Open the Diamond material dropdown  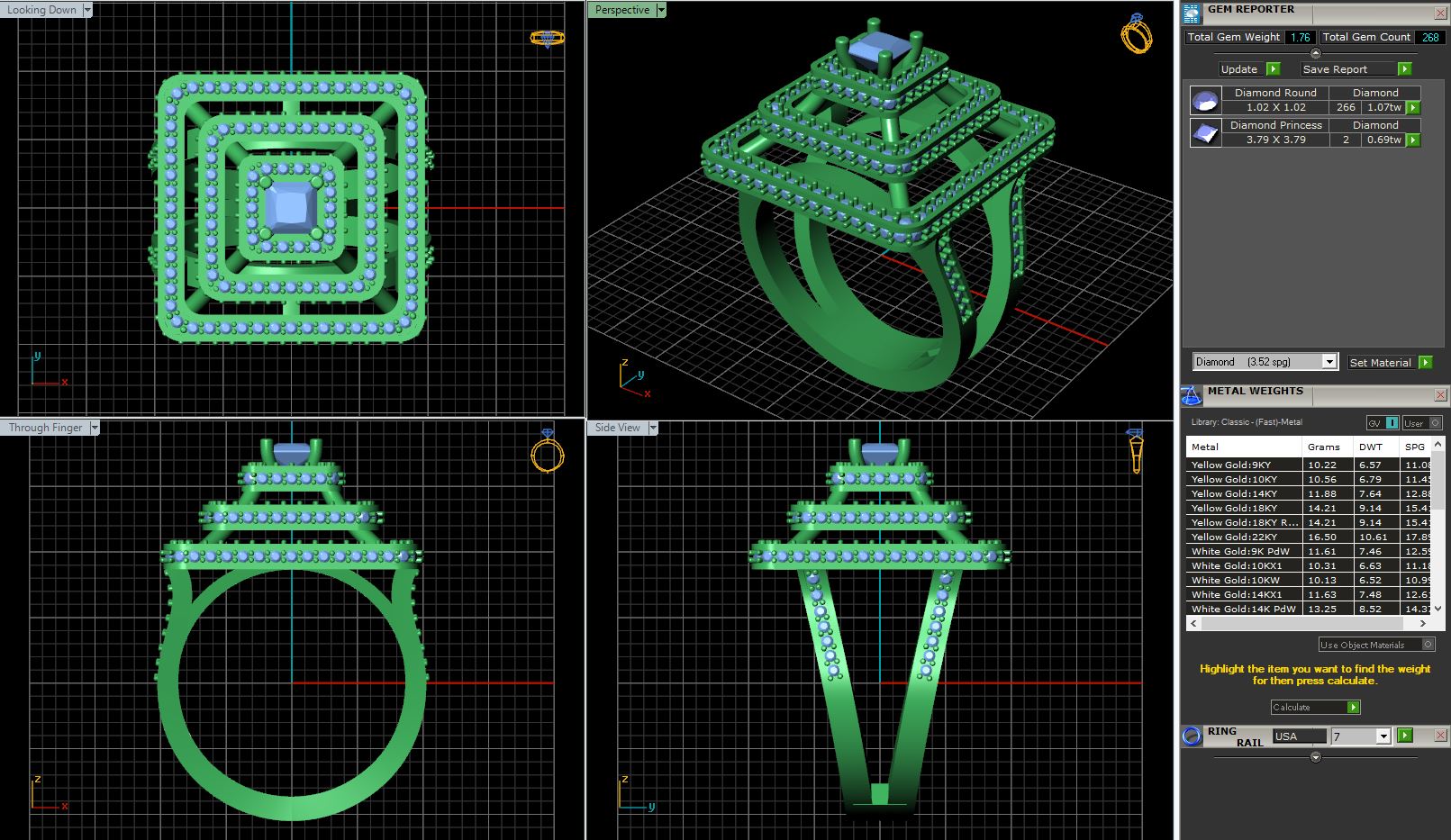pyautogui.click(x=1329, y=362)
